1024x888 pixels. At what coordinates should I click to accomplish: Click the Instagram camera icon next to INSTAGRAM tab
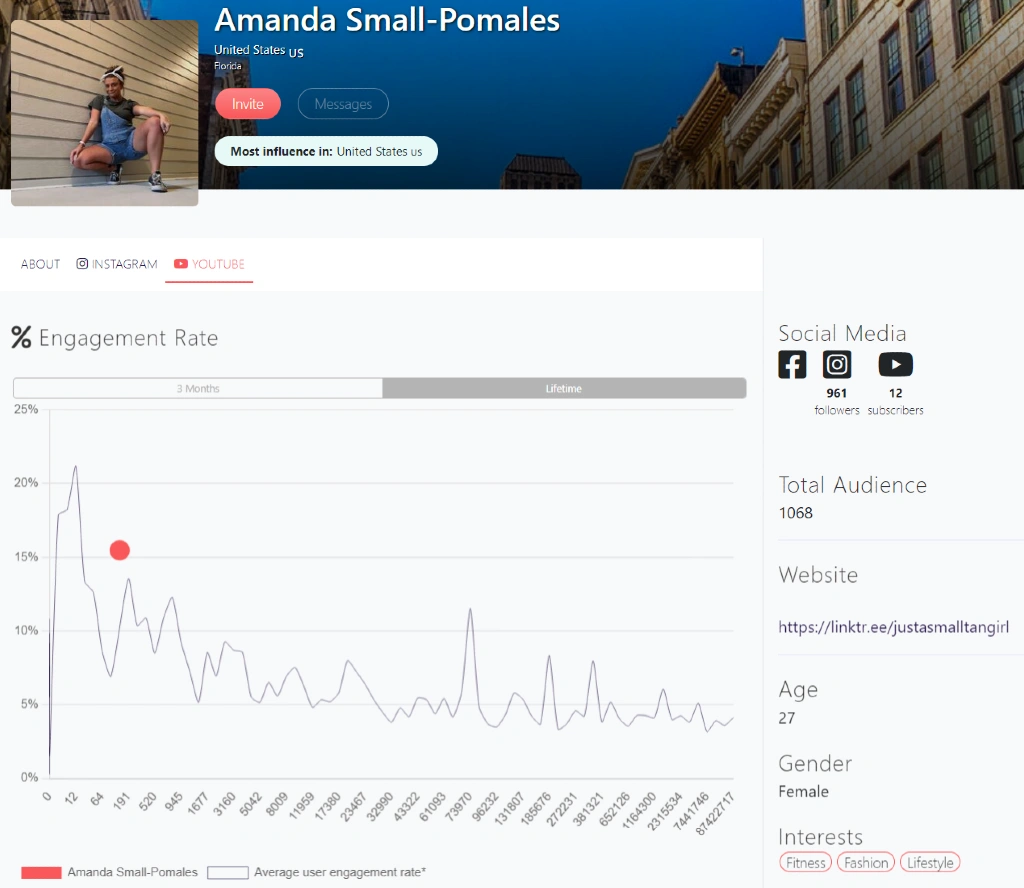click(82, 263)
